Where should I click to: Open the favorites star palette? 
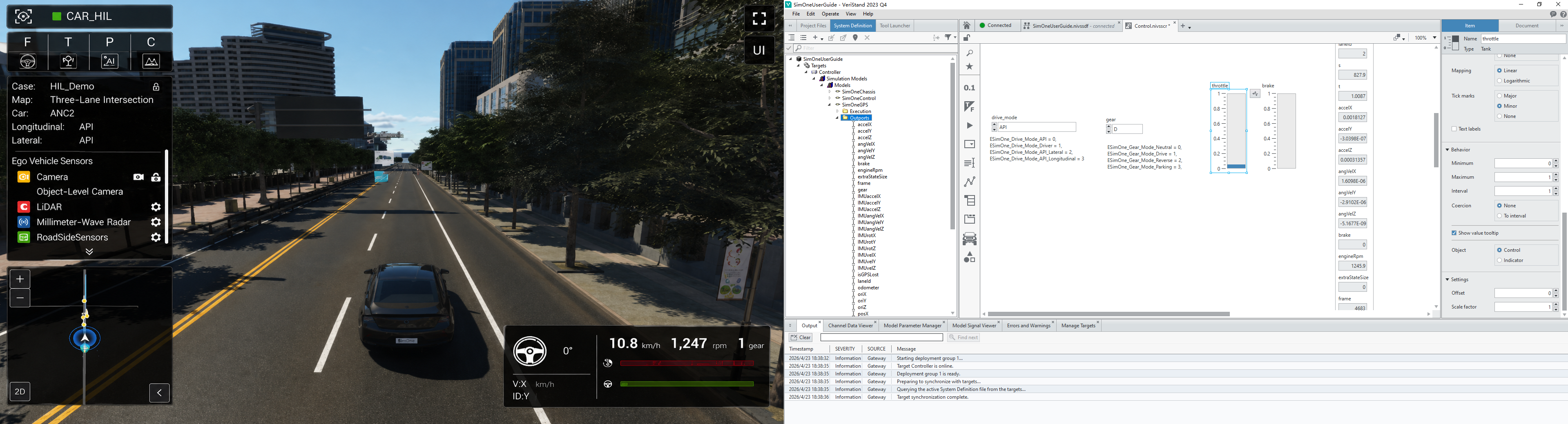970,67
